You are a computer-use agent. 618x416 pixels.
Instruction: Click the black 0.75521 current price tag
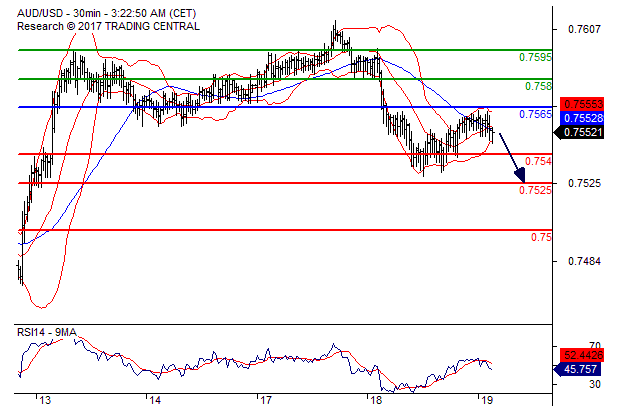point(579,132)
